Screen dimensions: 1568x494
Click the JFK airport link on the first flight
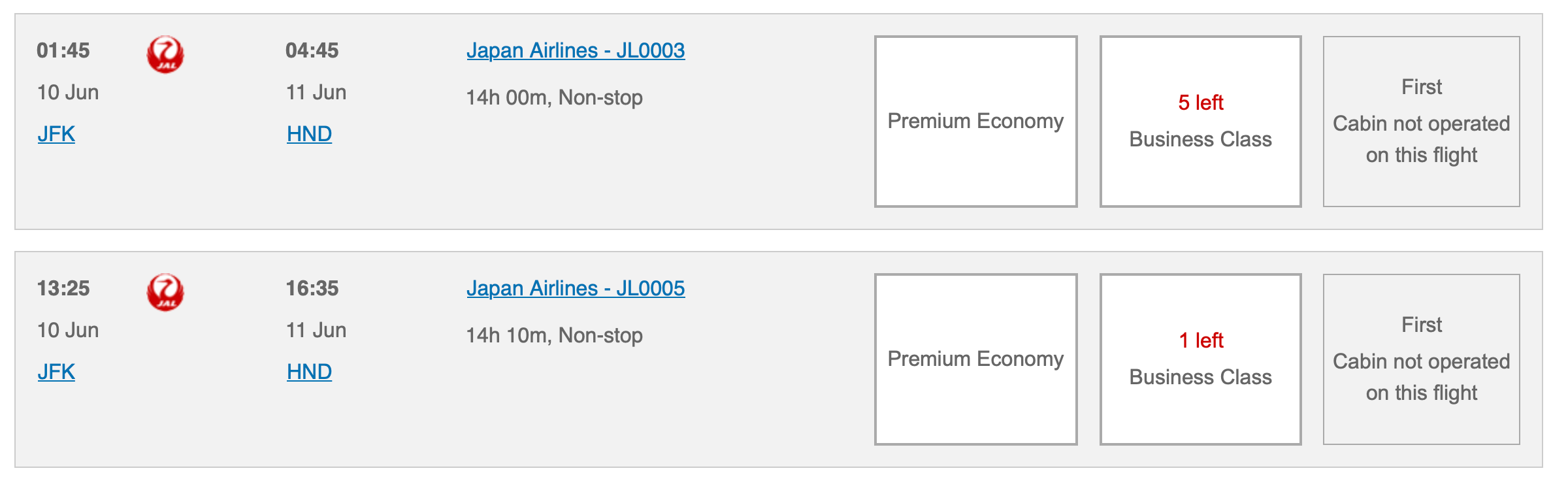coord(56,135)
